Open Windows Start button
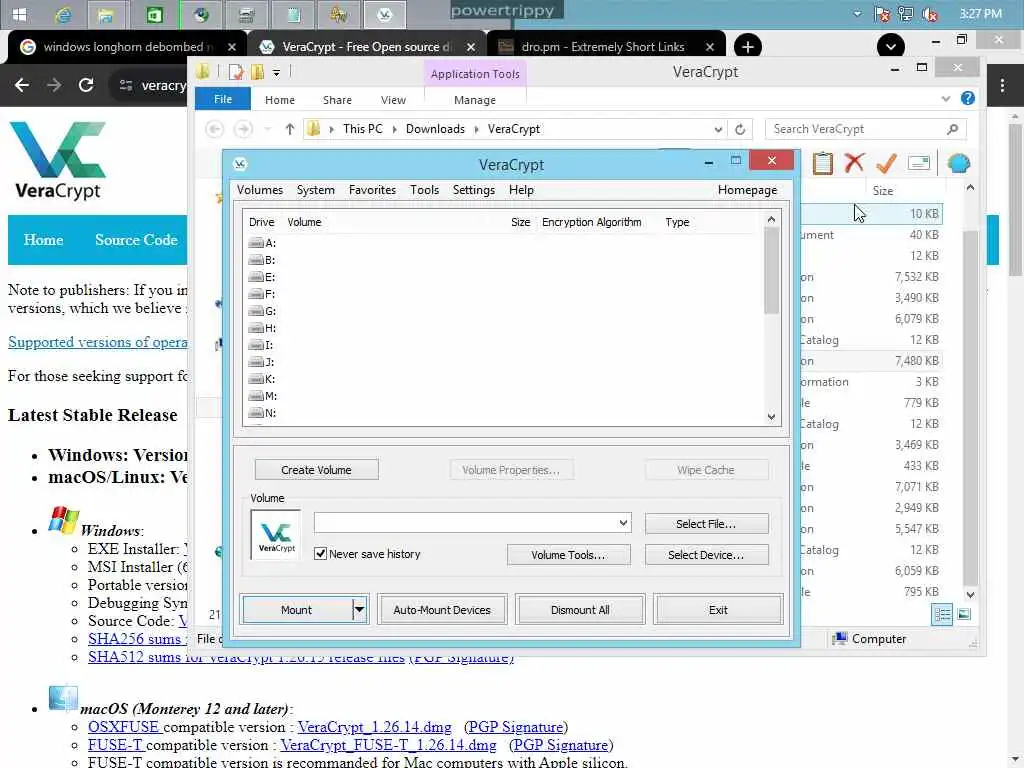Screen dimensions: 1024x768 pyautogui.click(x=20, y=14)
